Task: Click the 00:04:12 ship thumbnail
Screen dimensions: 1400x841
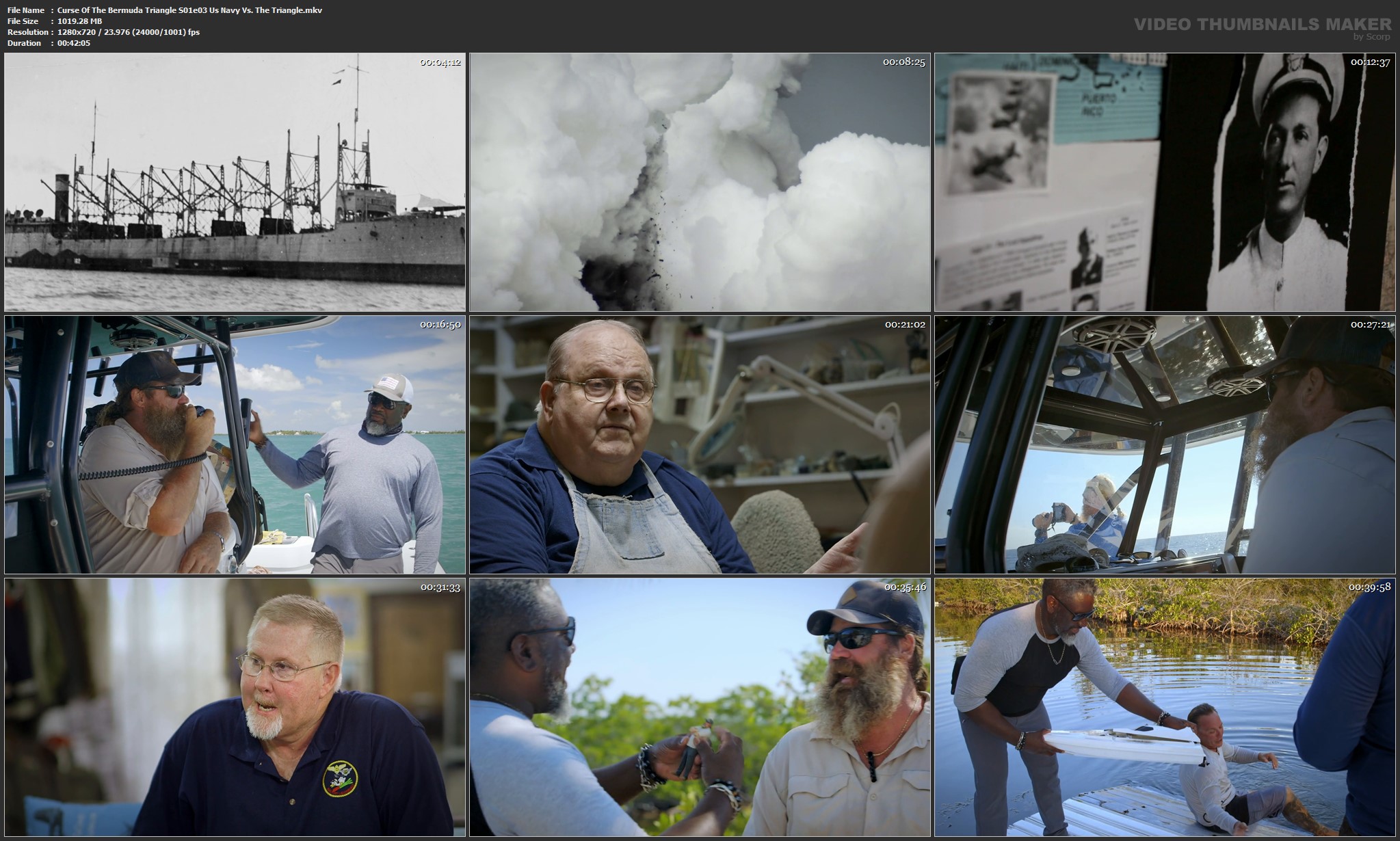Action: 235,182
